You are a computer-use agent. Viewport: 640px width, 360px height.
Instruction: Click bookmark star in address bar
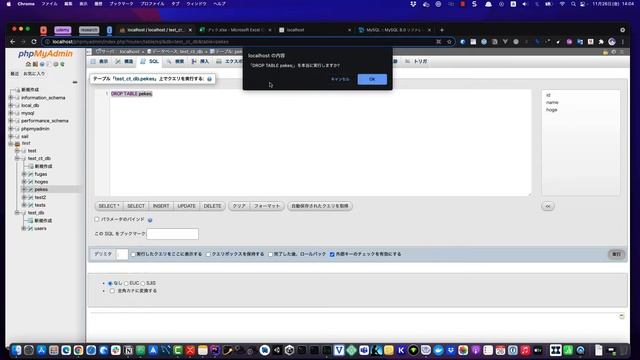(x=449, y=42)
